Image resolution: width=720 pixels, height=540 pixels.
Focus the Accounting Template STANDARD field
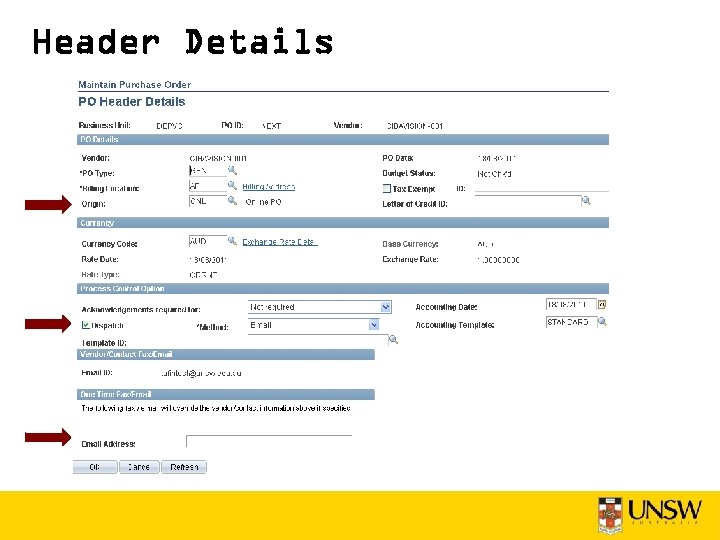tap(571, 322)
